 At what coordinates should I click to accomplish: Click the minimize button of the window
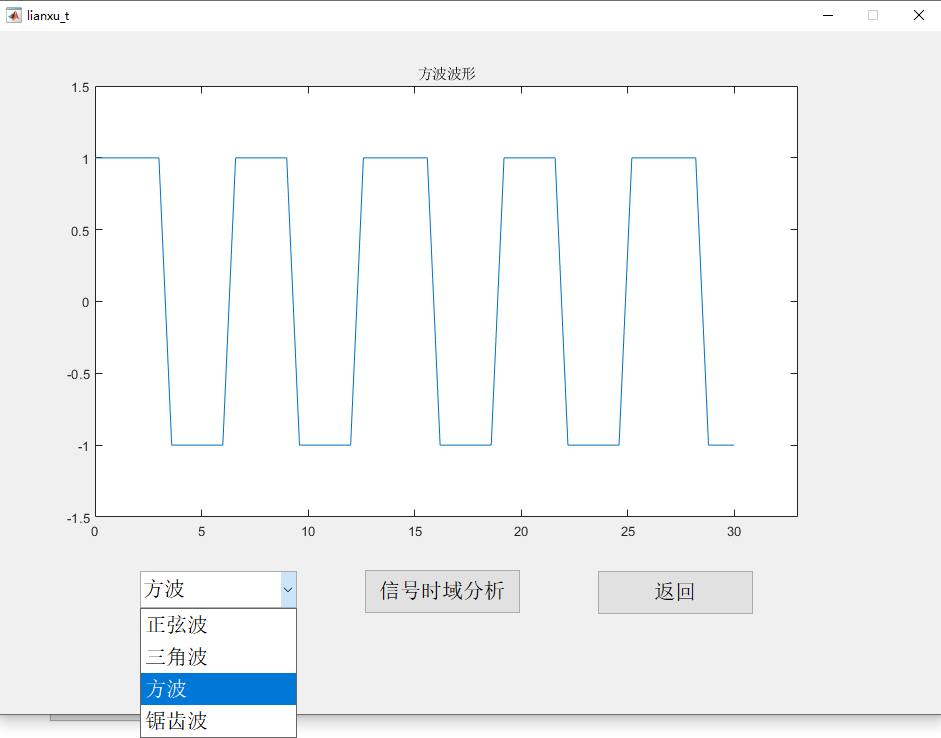point(826,16)
